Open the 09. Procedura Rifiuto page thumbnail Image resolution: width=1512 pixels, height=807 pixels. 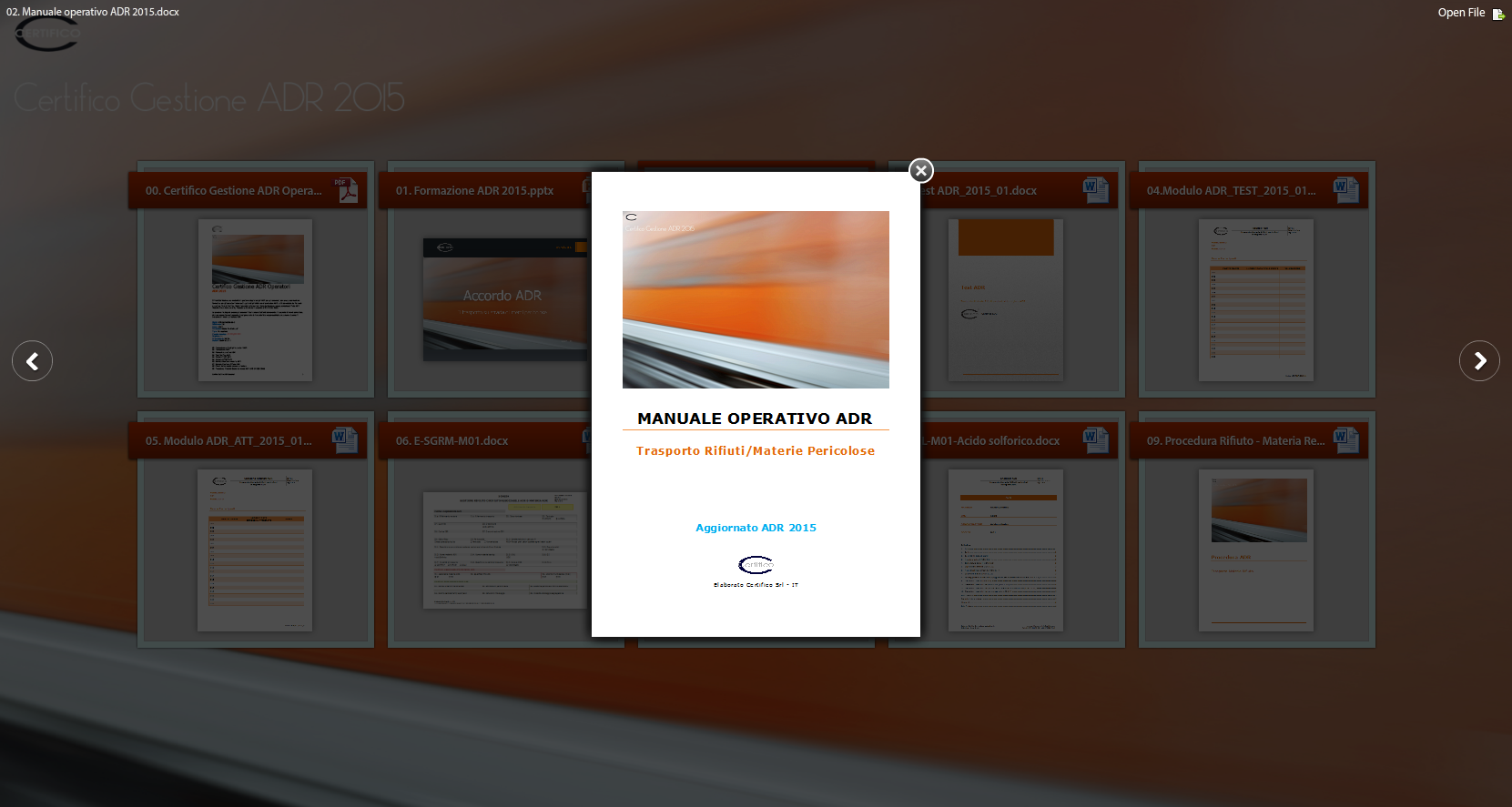coord(1256,550)
